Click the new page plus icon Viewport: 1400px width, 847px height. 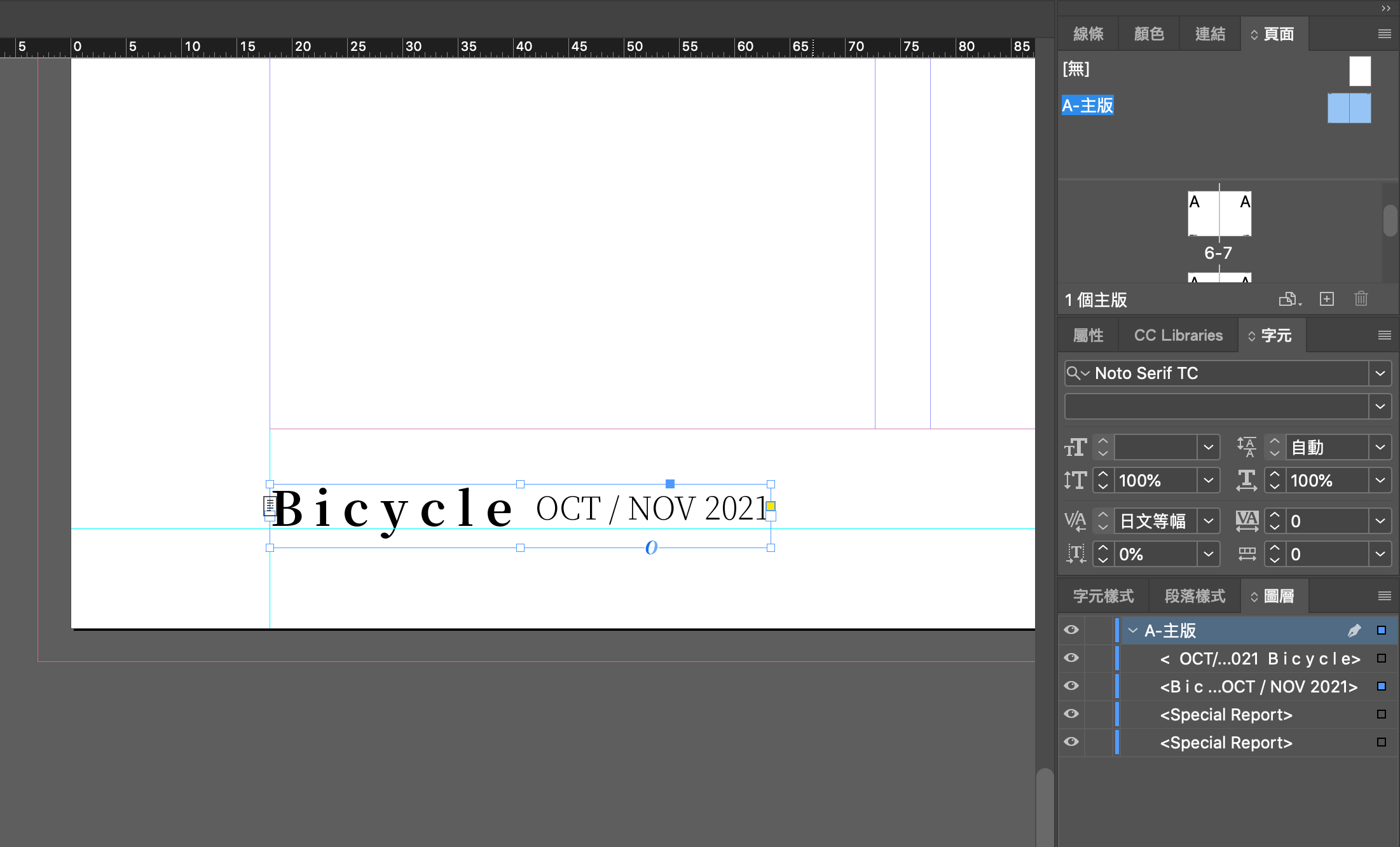coord(1326,299)
